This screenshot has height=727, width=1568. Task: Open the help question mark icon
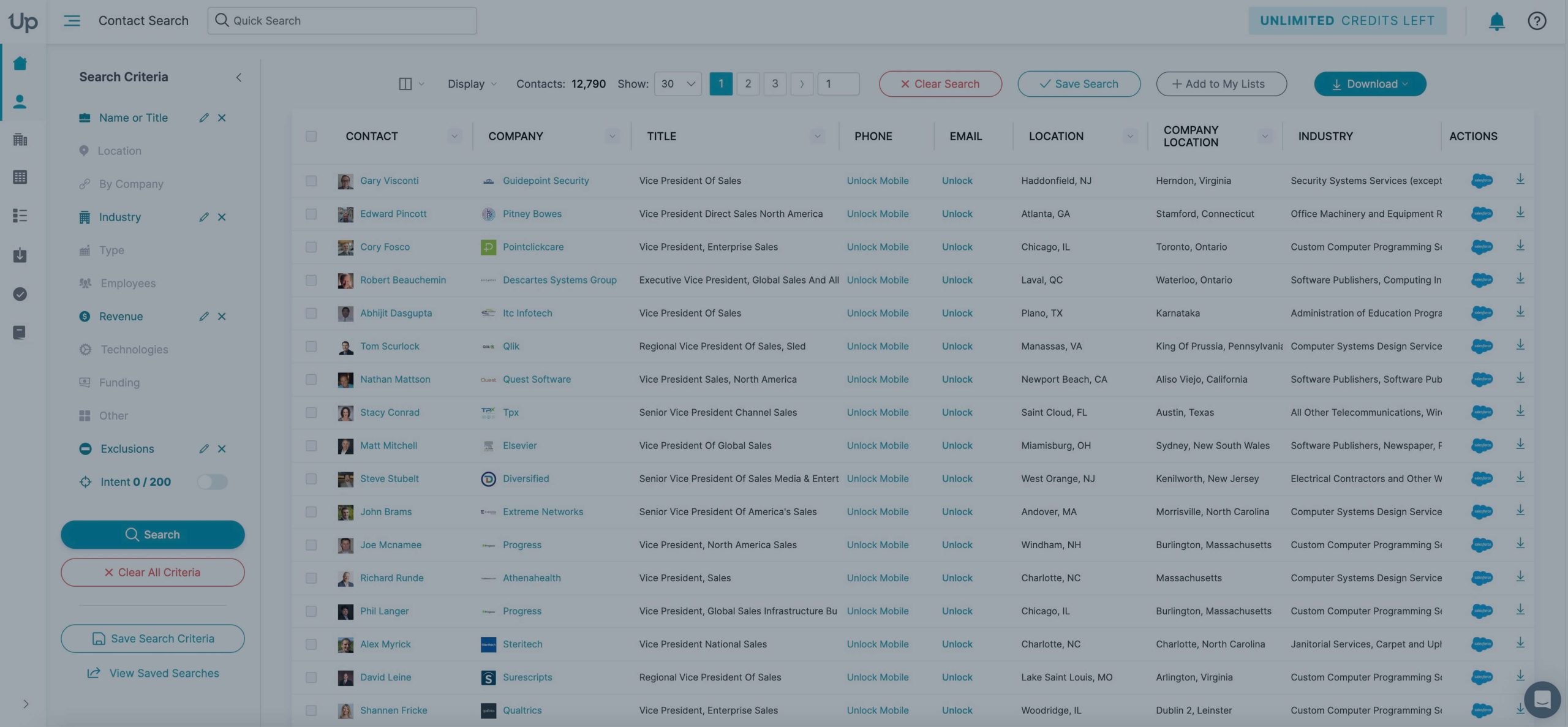[x=1536, y=21]
